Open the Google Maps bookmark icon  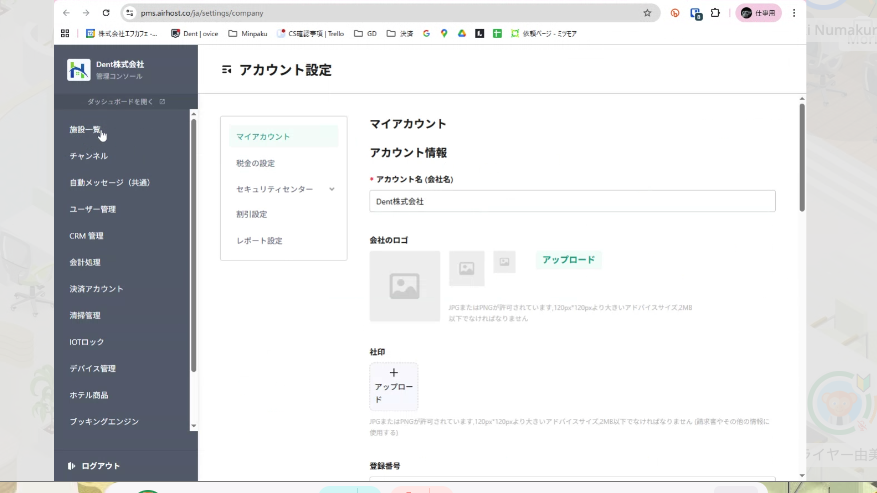pyautogui.click(x=444, y=33)
